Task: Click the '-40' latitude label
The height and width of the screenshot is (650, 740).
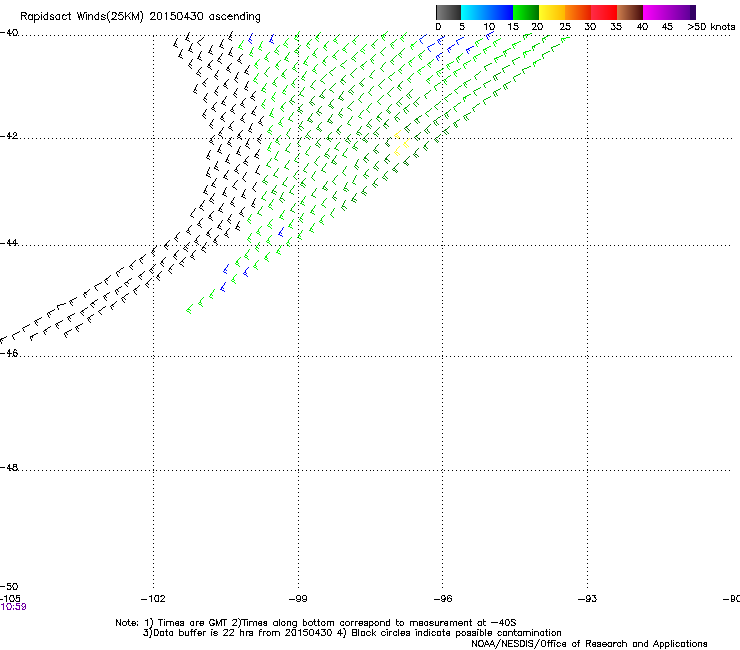Action: (x=9, y=33)
